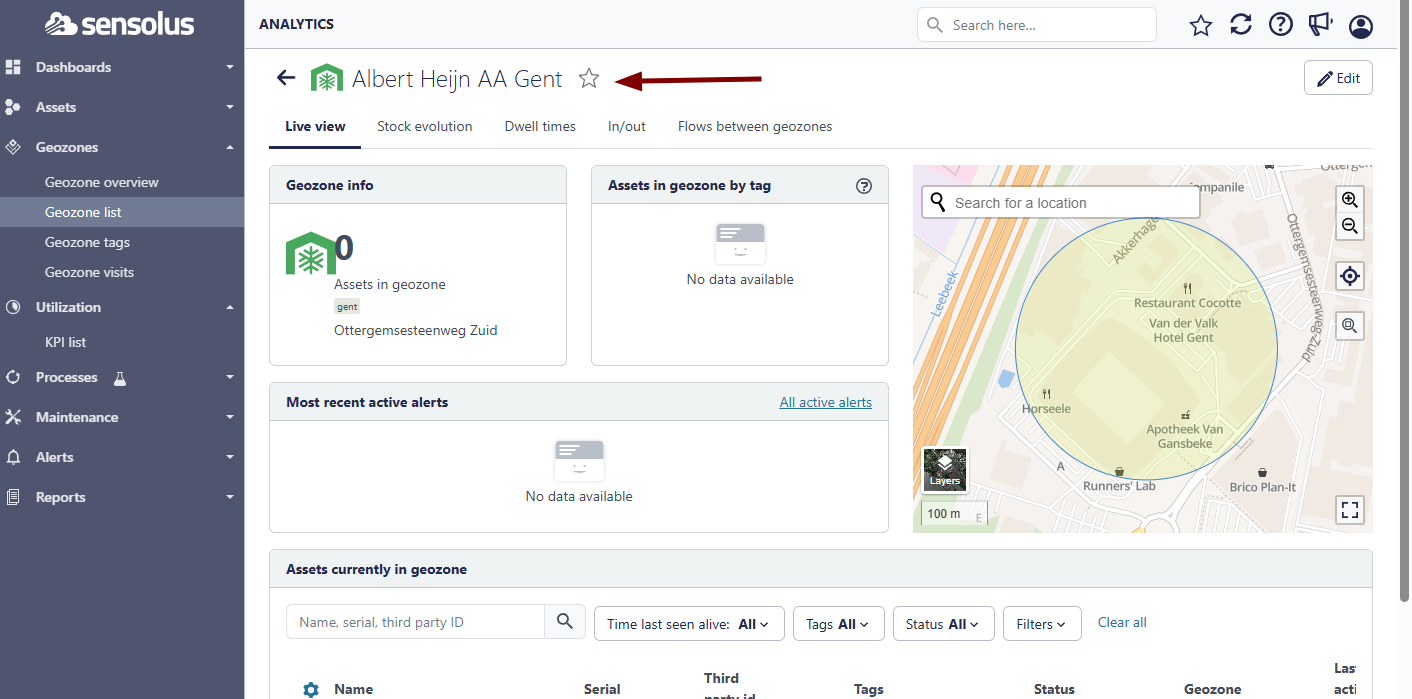1412x699 pixels.
Task: Select the Live view tab
Action: point(315,126)
